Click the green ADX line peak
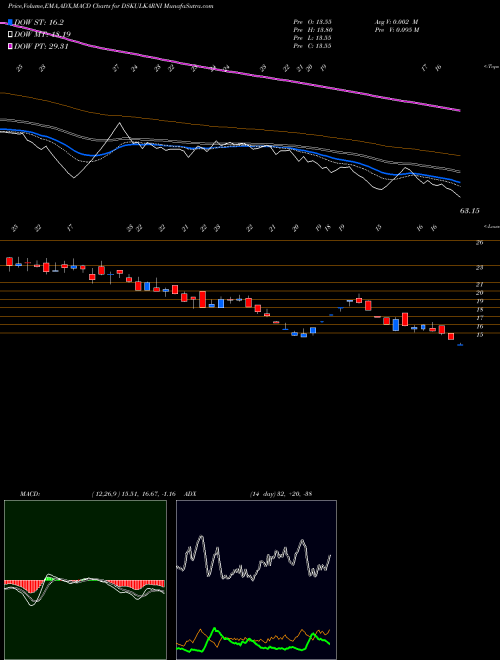The height and width of the screenshot is (660, 500). [215, 630]
